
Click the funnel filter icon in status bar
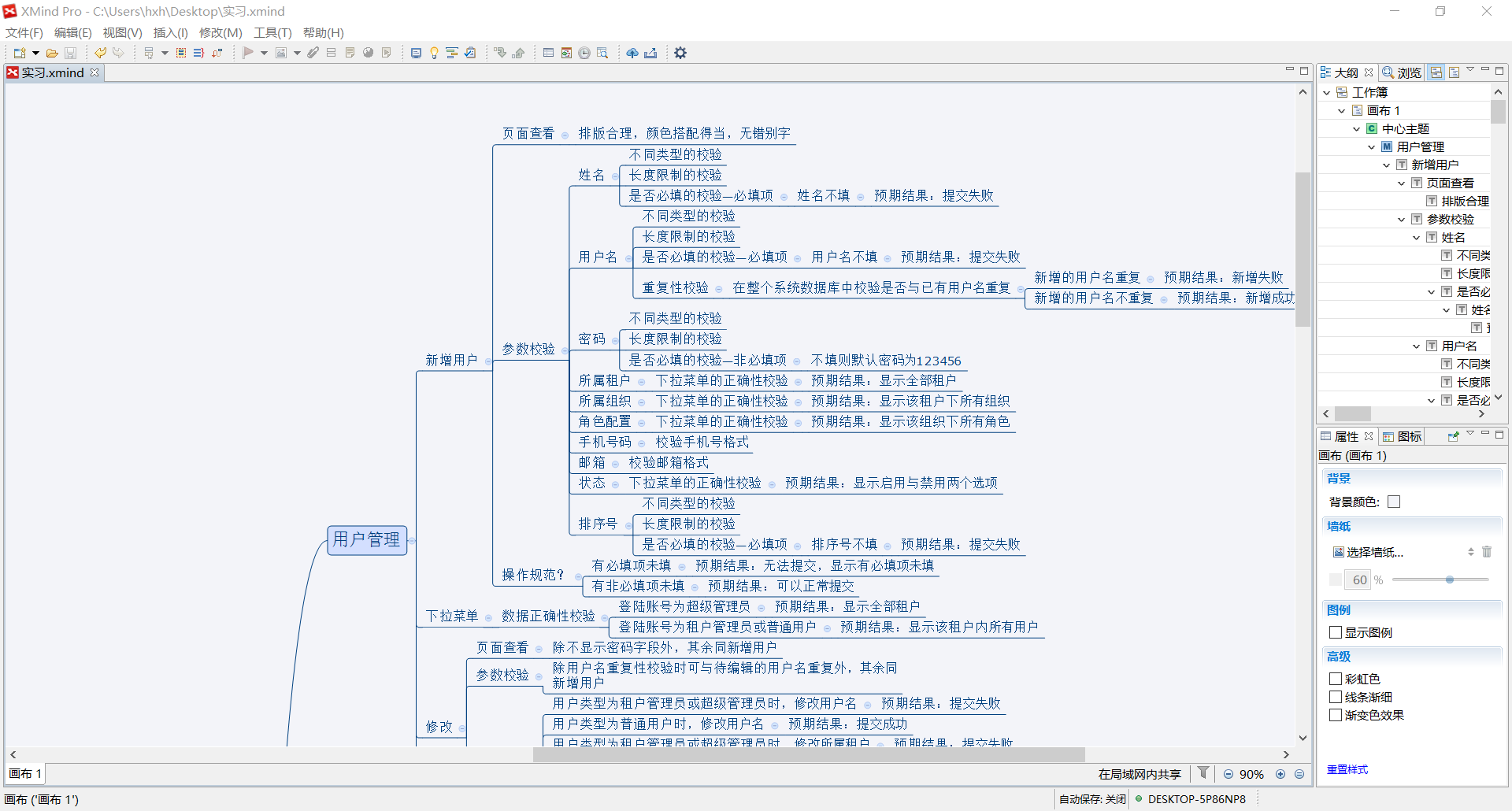1203,773
